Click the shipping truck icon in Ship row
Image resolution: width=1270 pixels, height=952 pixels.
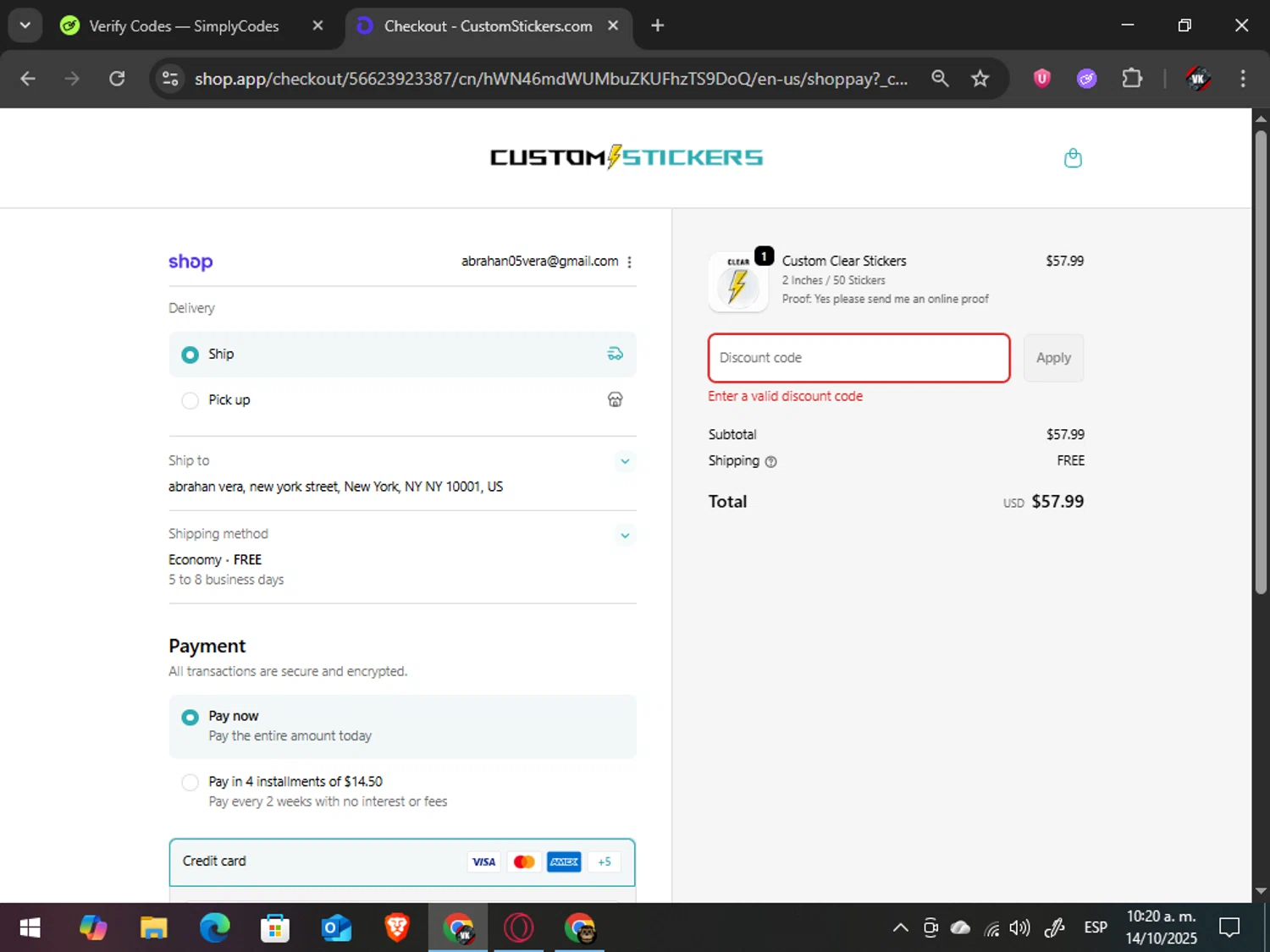click(x=616, y=354)
